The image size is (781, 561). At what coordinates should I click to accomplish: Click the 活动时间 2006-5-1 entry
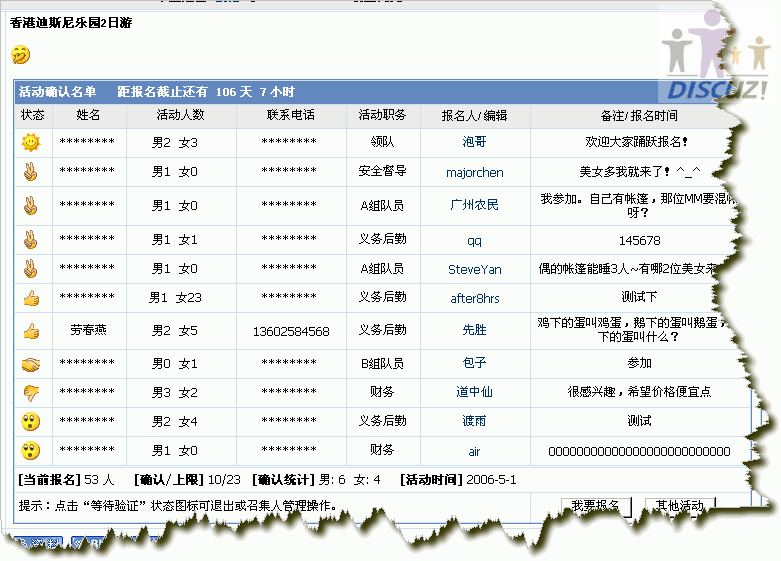point(458,480)
